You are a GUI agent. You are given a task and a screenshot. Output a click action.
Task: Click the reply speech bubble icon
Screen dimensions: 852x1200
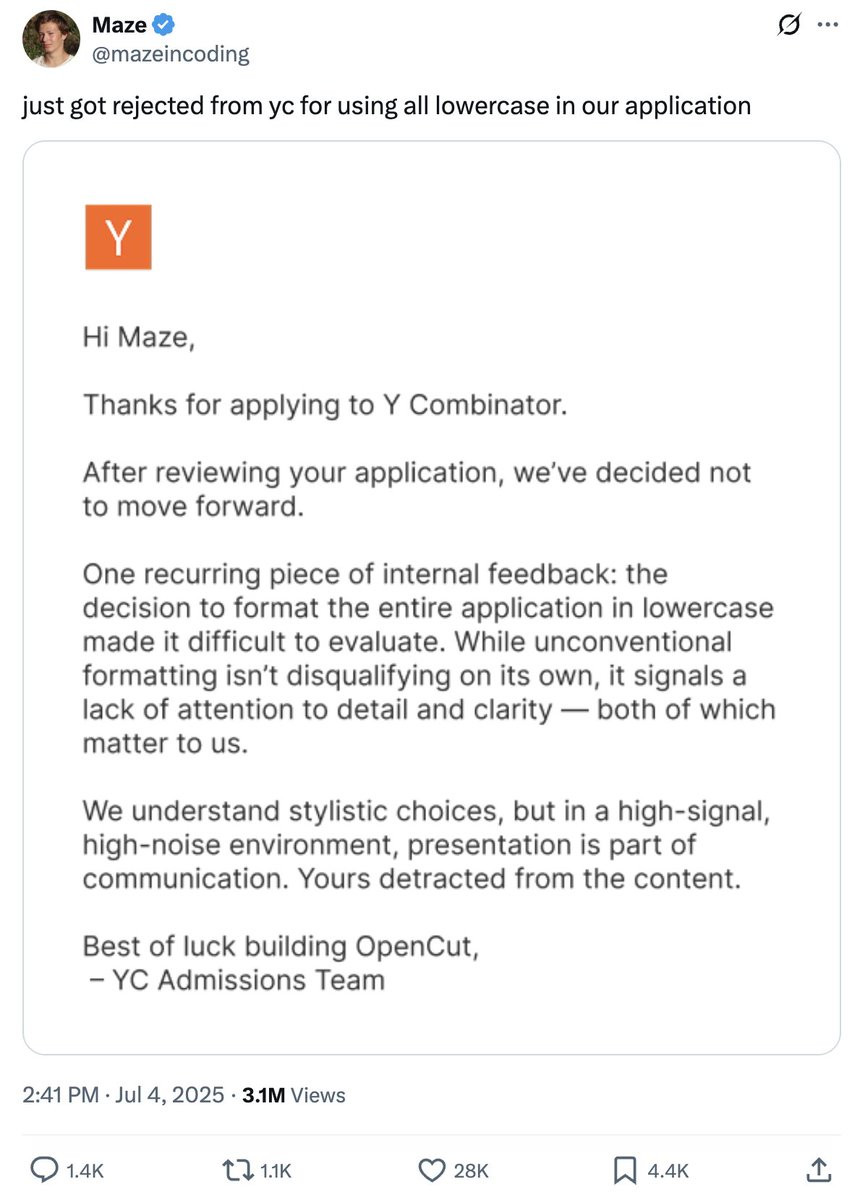coord(45,1169)
